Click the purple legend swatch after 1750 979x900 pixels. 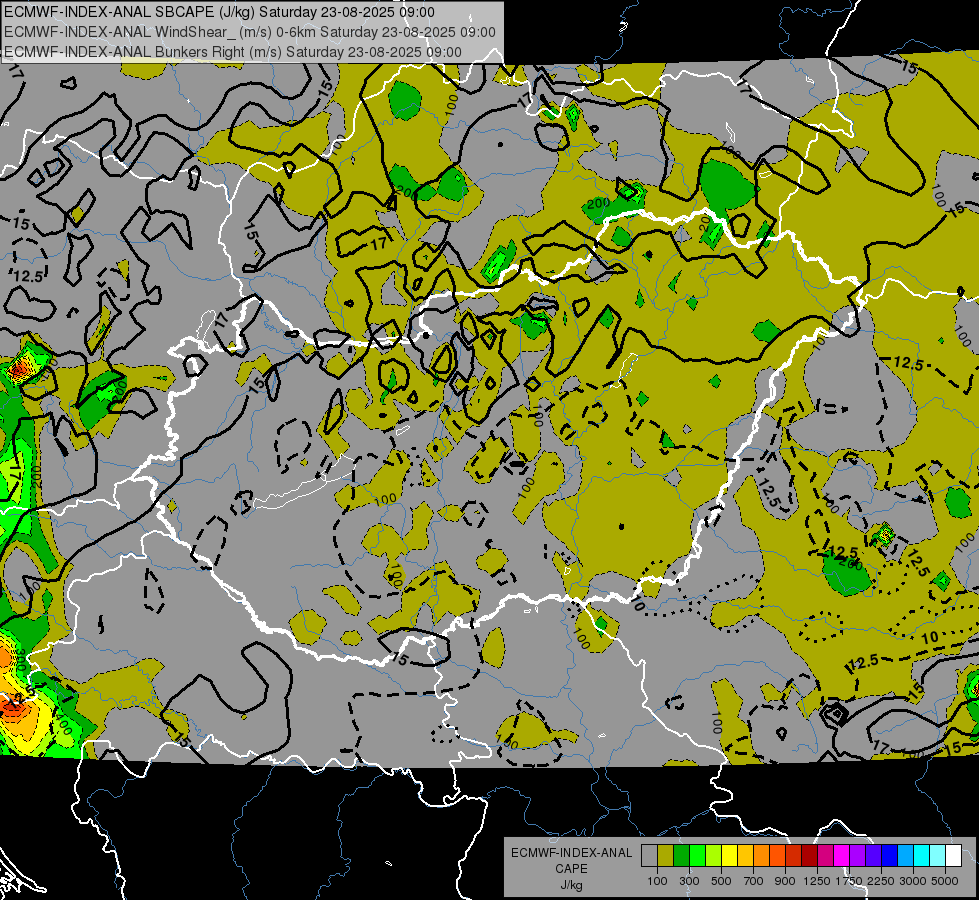point(858,856)
